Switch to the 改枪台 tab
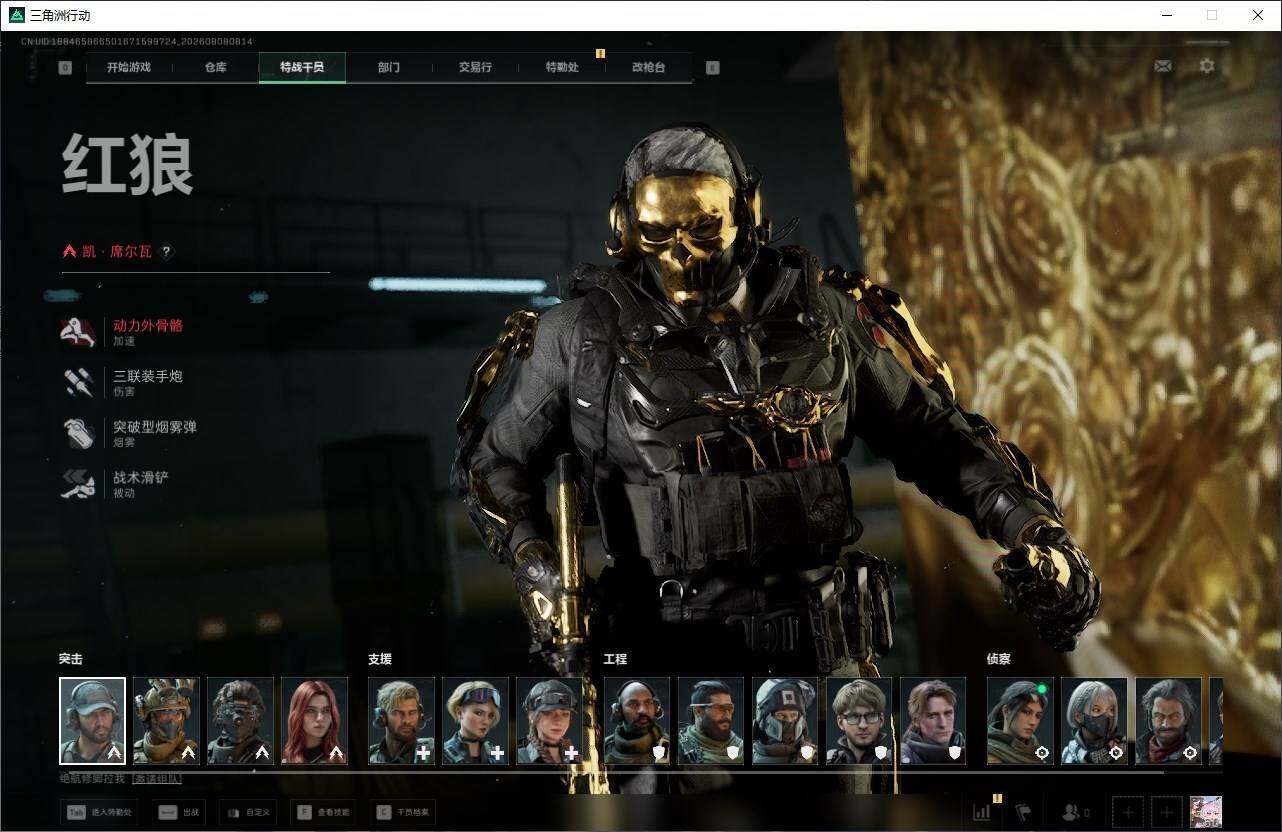 point(648,67)
